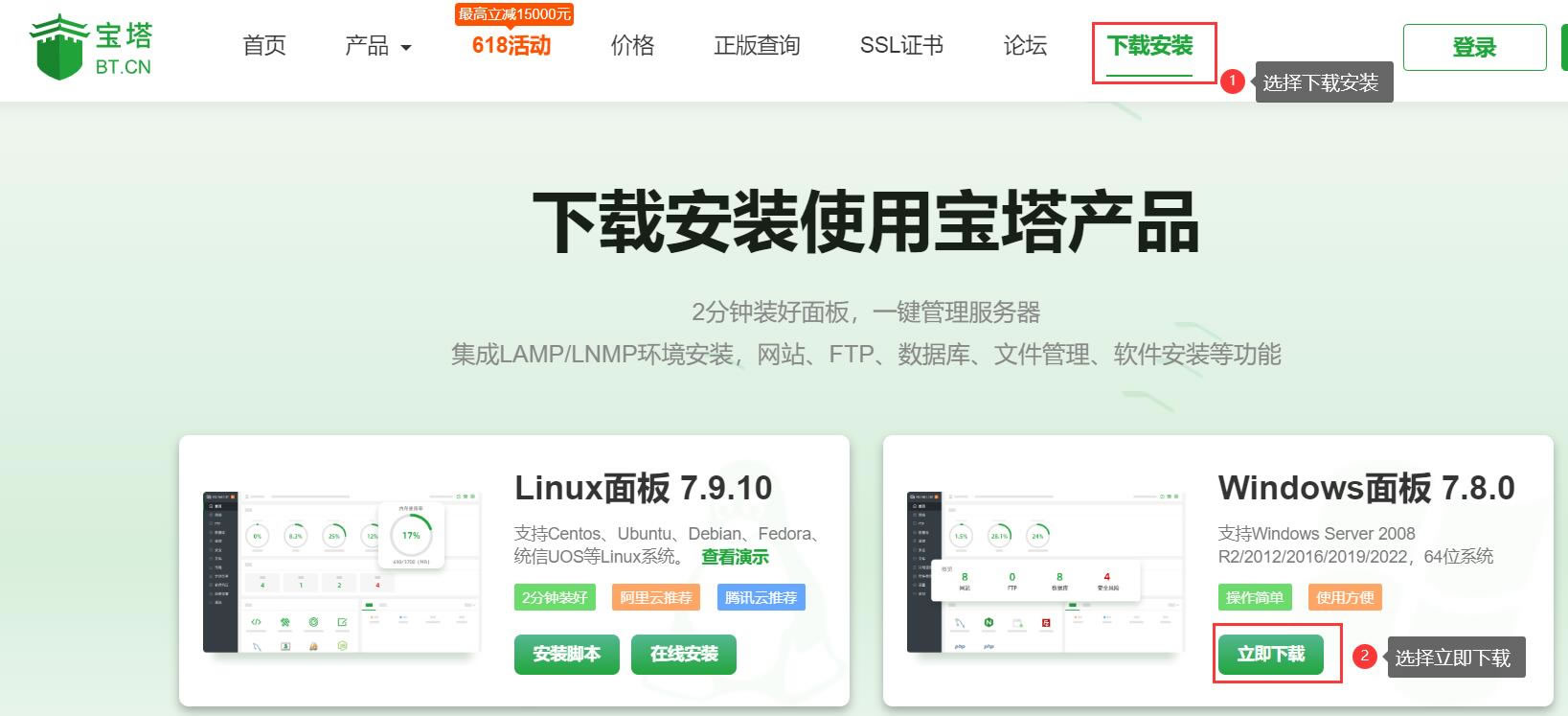Go to the 价格 page

pos(633,46)
